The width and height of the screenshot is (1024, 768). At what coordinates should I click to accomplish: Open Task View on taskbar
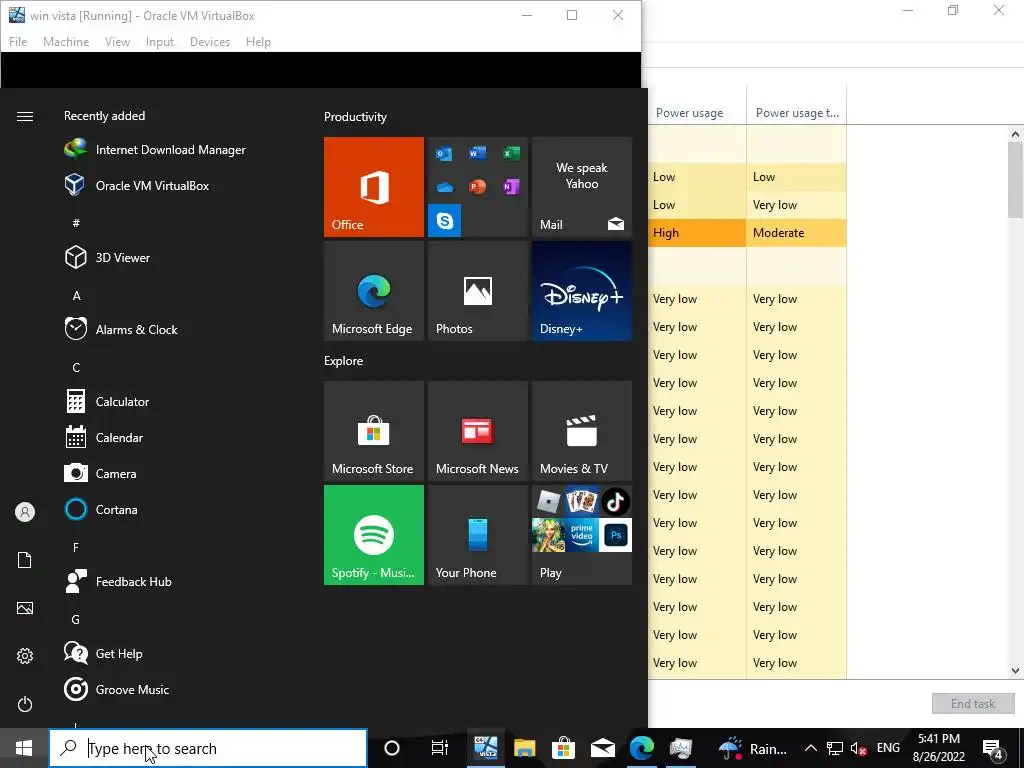[440, 748]
